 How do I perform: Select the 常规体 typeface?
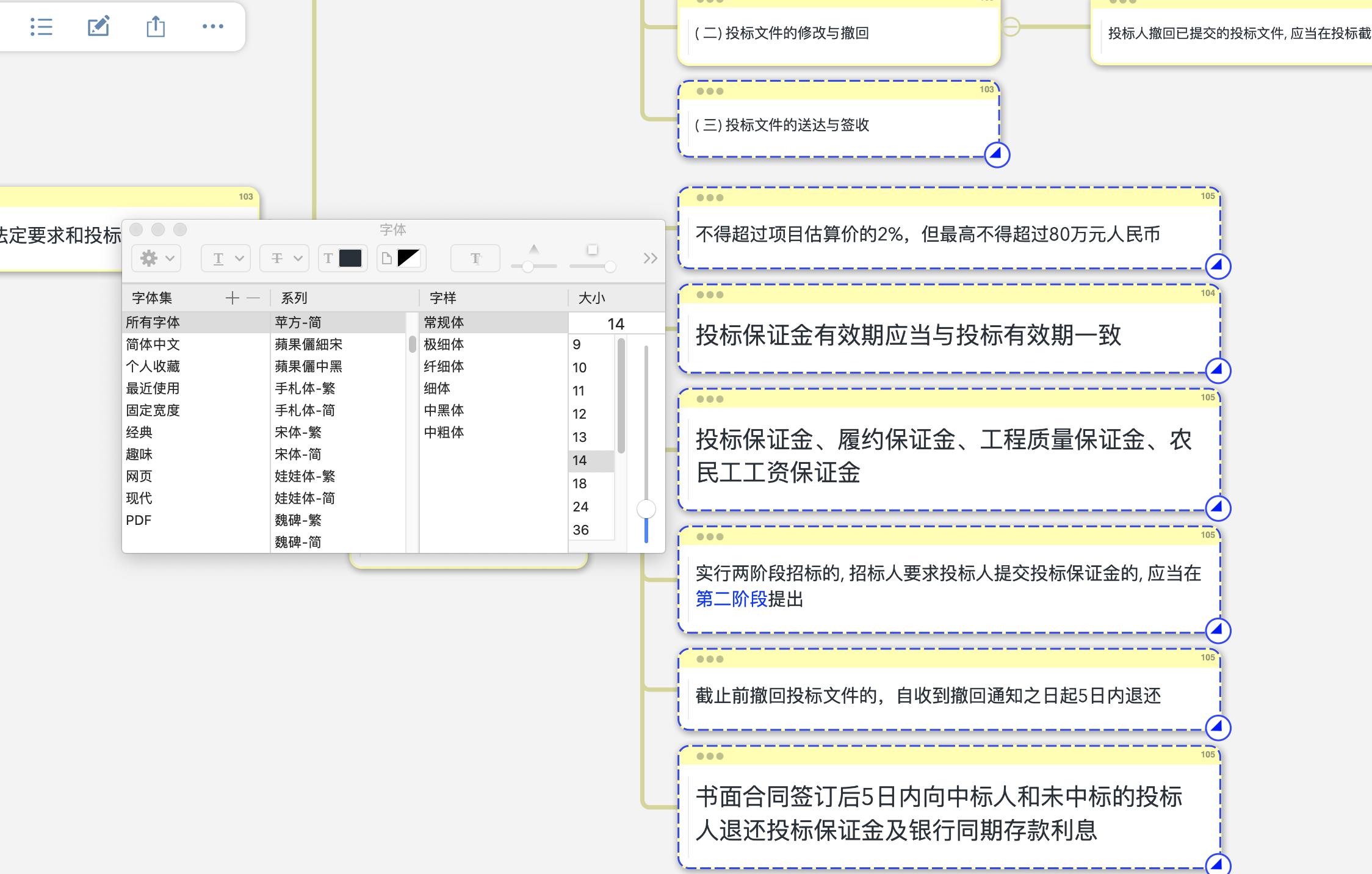pos(493,322)
